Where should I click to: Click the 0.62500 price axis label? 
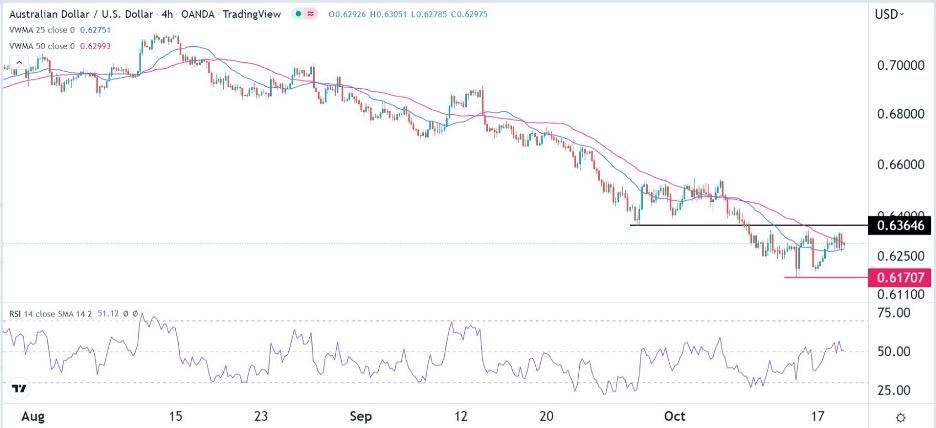coord(903,256)
